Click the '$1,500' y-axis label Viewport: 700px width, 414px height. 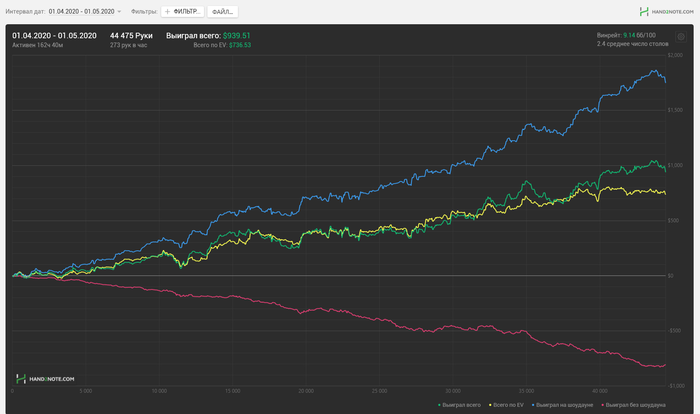click(x=675, y=110)
